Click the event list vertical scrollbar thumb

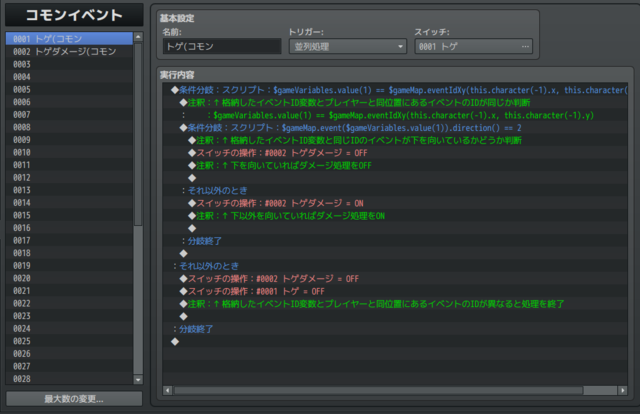click(x=138, y=135)
